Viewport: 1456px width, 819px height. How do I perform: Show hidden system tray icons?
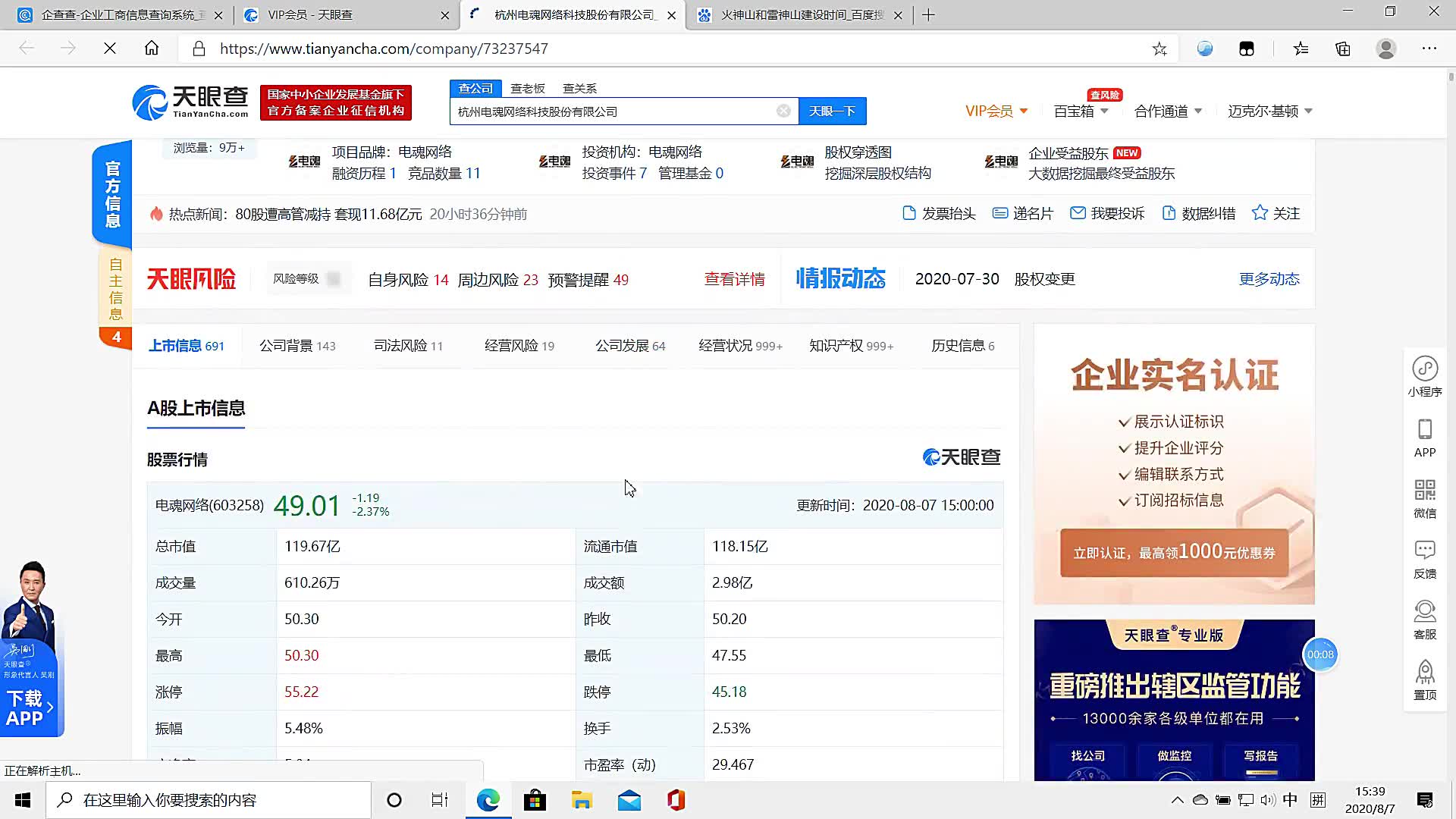[1177, 800]
